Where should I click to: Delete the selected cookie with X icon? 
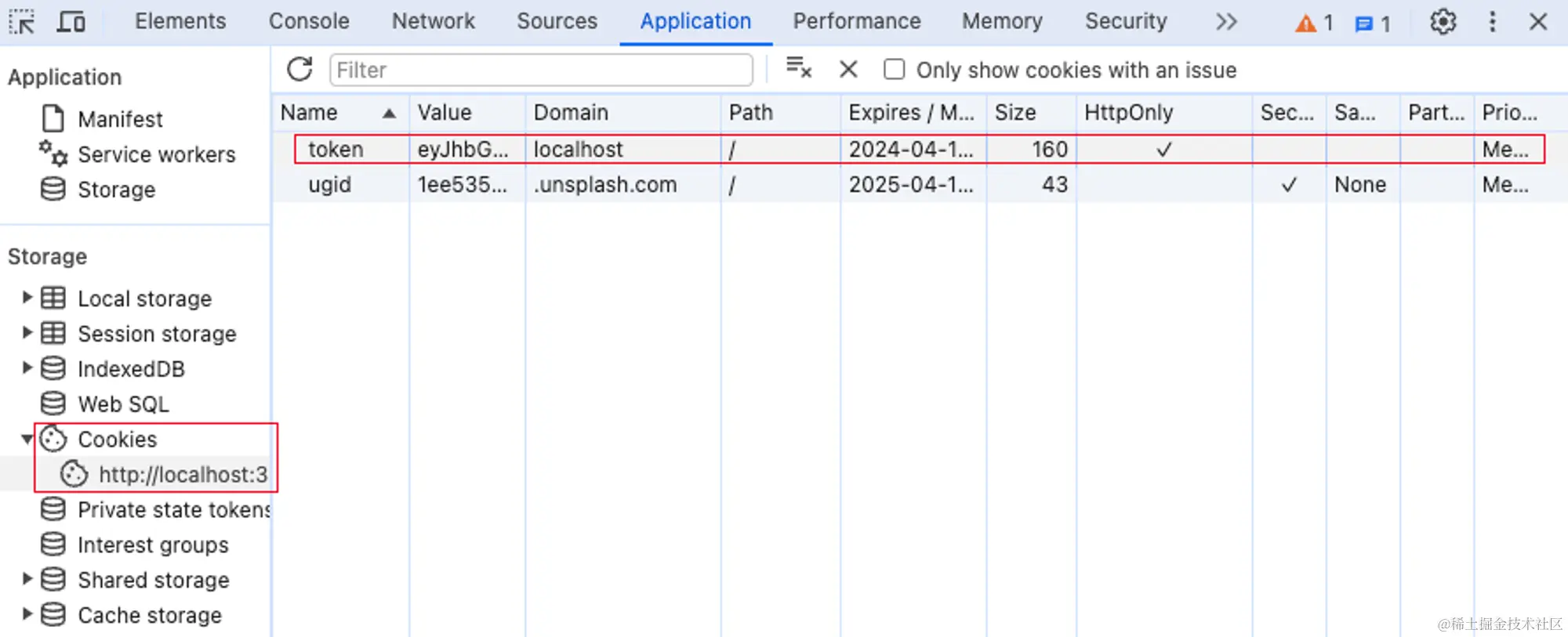pos(848,69)
